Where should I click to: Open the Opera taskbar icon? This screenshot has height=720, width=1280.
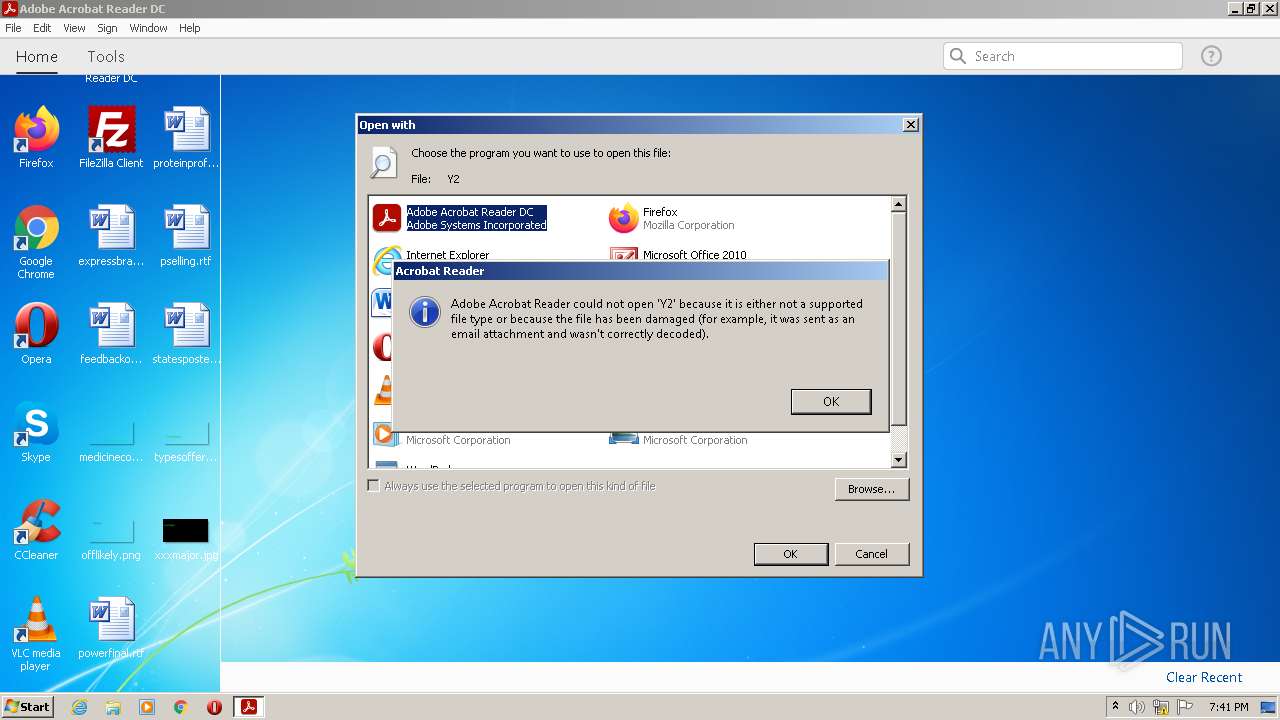(x=214, y=707)
